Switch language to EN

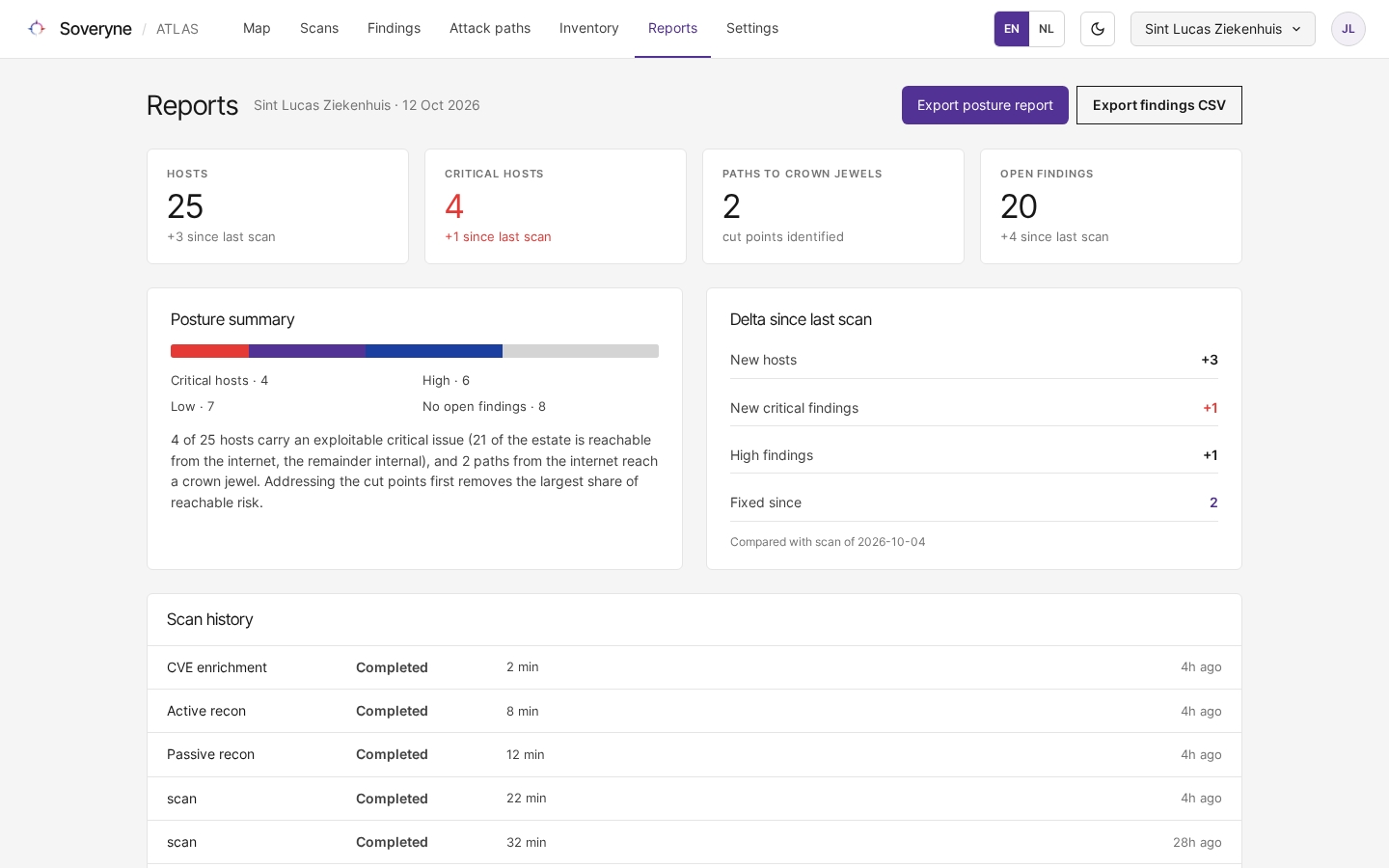pyautogui.click(x=1012, y=29)
